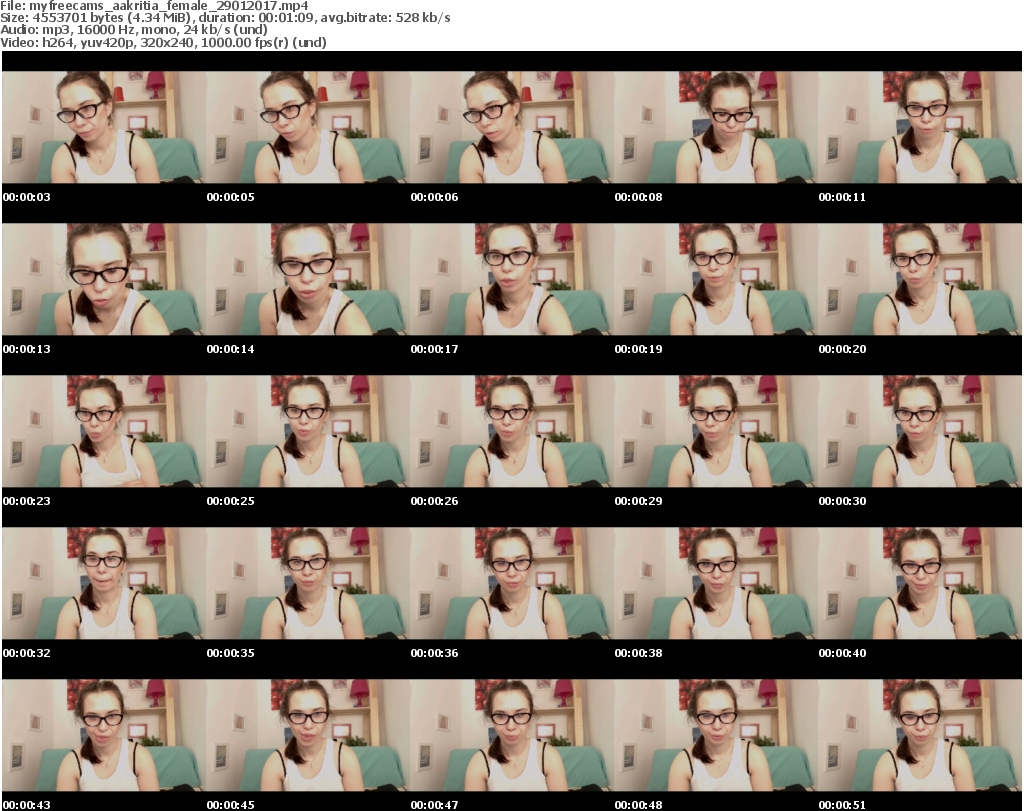
Task: Select the thumbnail frame at 00:00:14
Action: tap(308, 279)
